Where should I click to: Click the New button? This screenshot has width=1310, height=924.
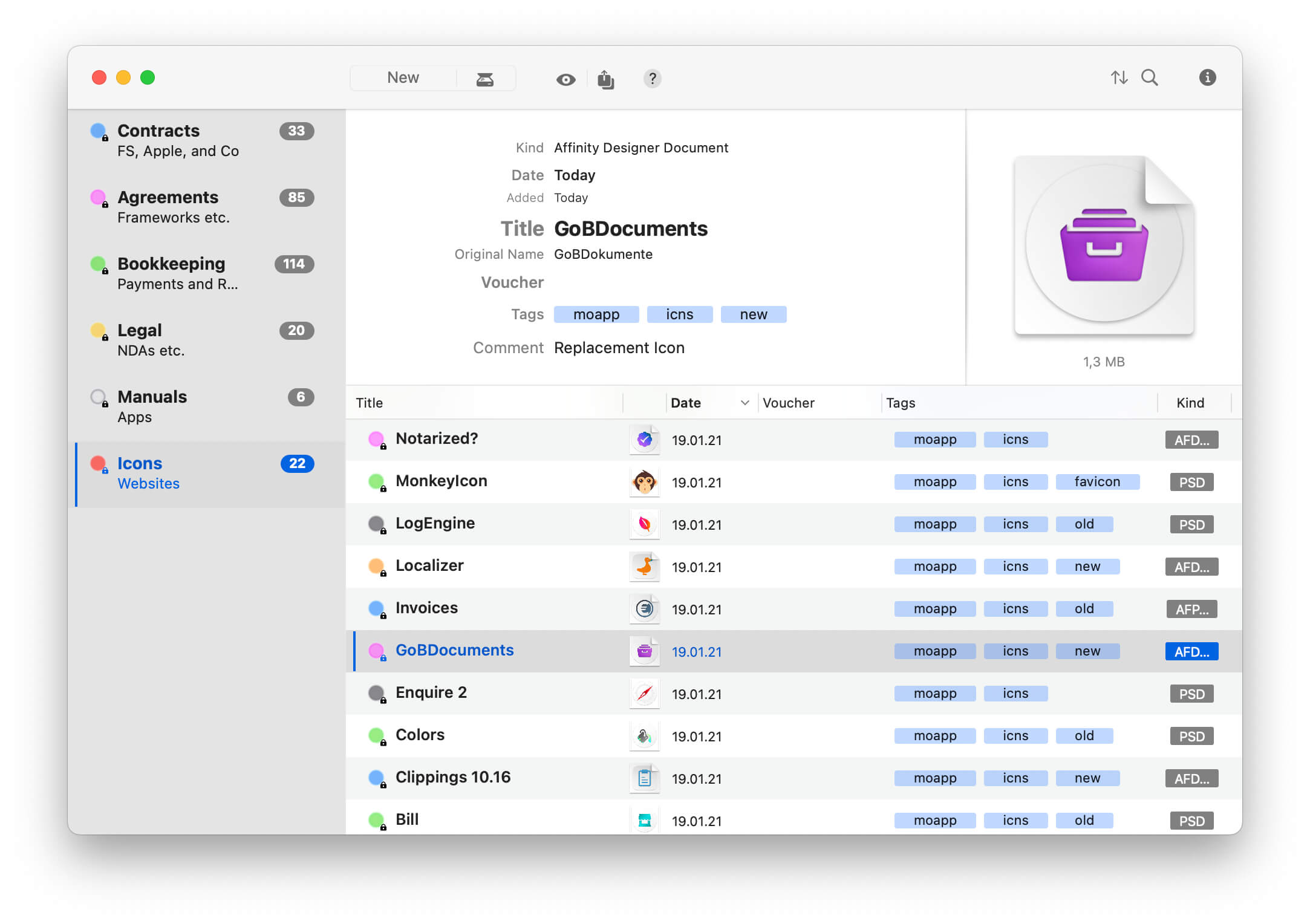click(403, 78)
